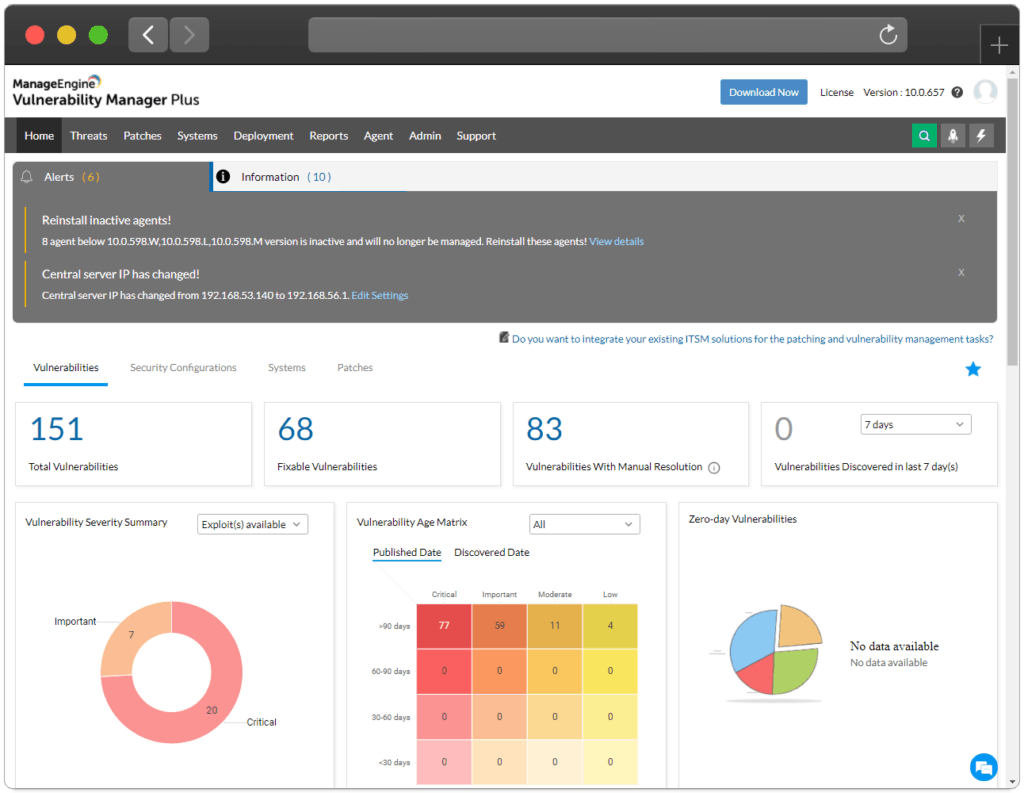Click the Moderate >90 days cell showing 11
The height and width of the screenshot is (793, 1024).
[x=555, y=626]
